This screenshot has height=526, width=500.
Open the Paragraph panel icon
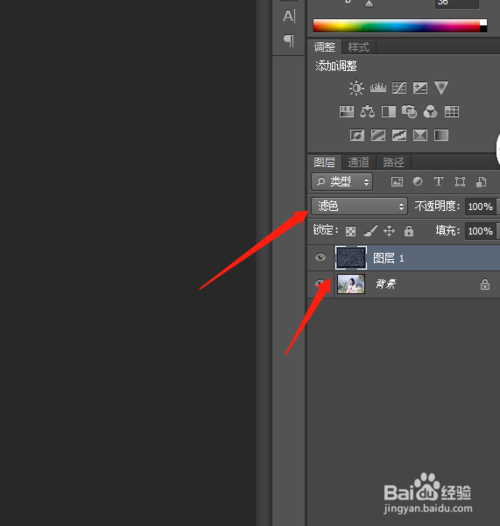(289, 40)
